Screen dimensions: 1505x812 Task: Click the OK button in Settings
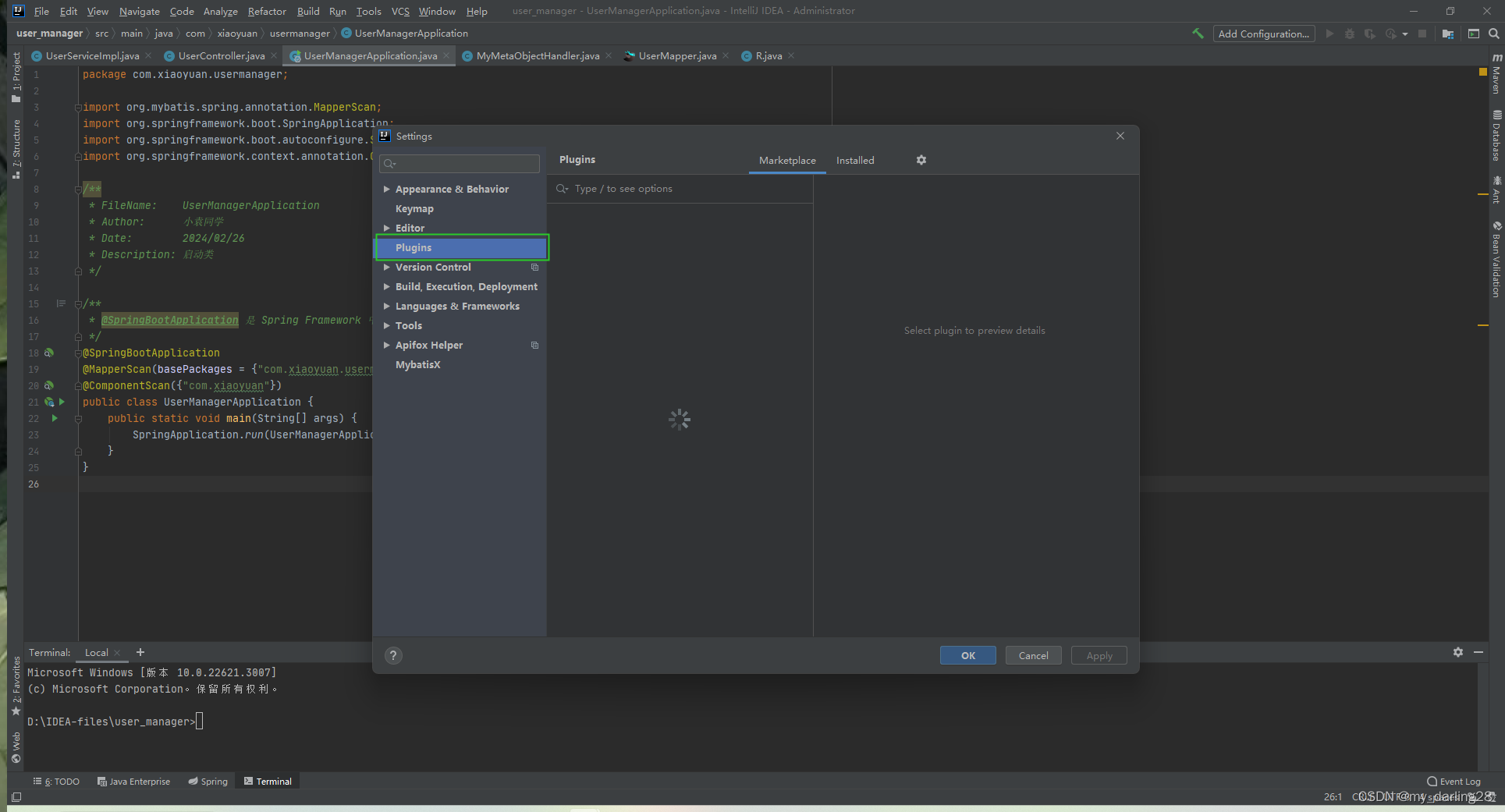[967, 655]
